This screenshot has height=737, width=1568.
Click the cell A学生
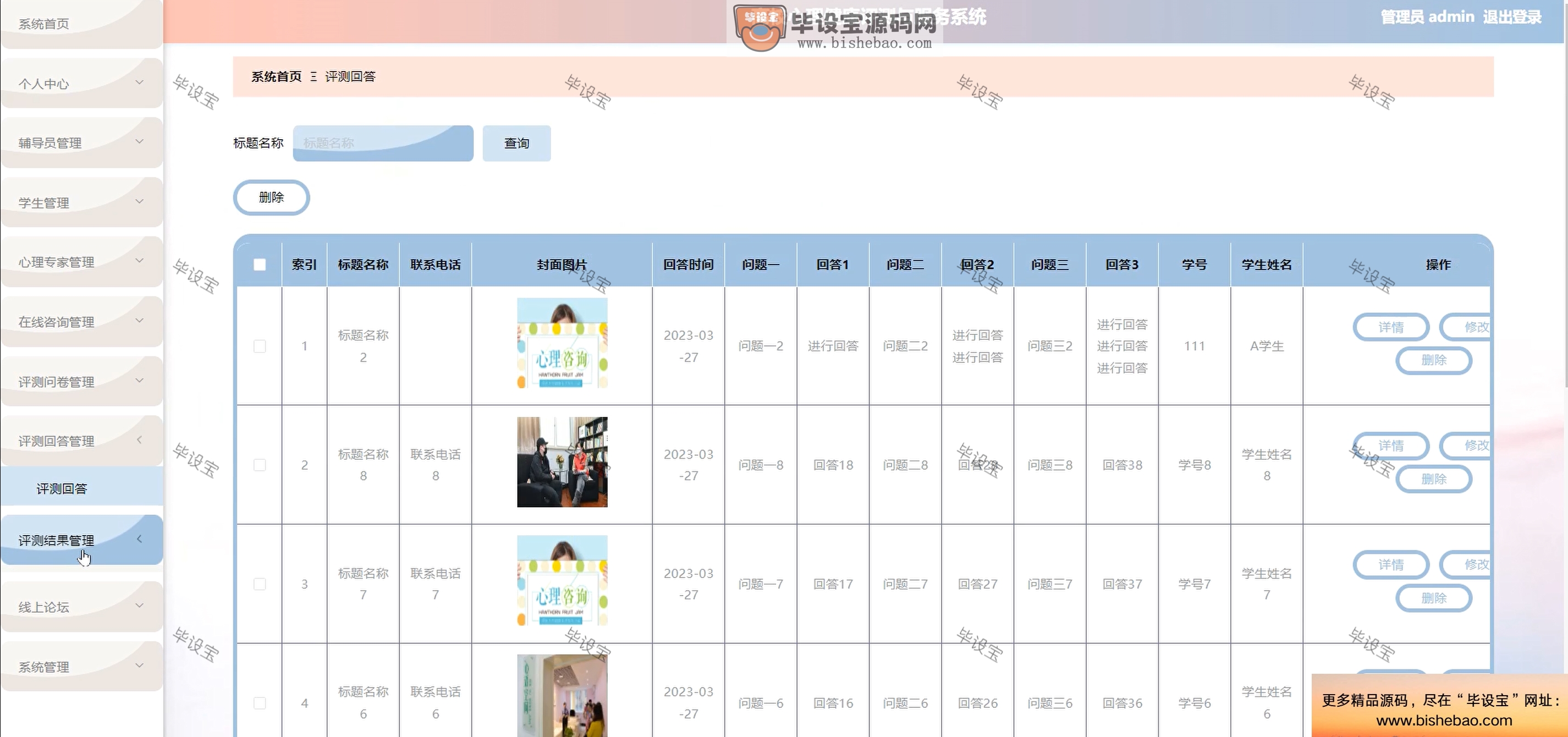1267,346
